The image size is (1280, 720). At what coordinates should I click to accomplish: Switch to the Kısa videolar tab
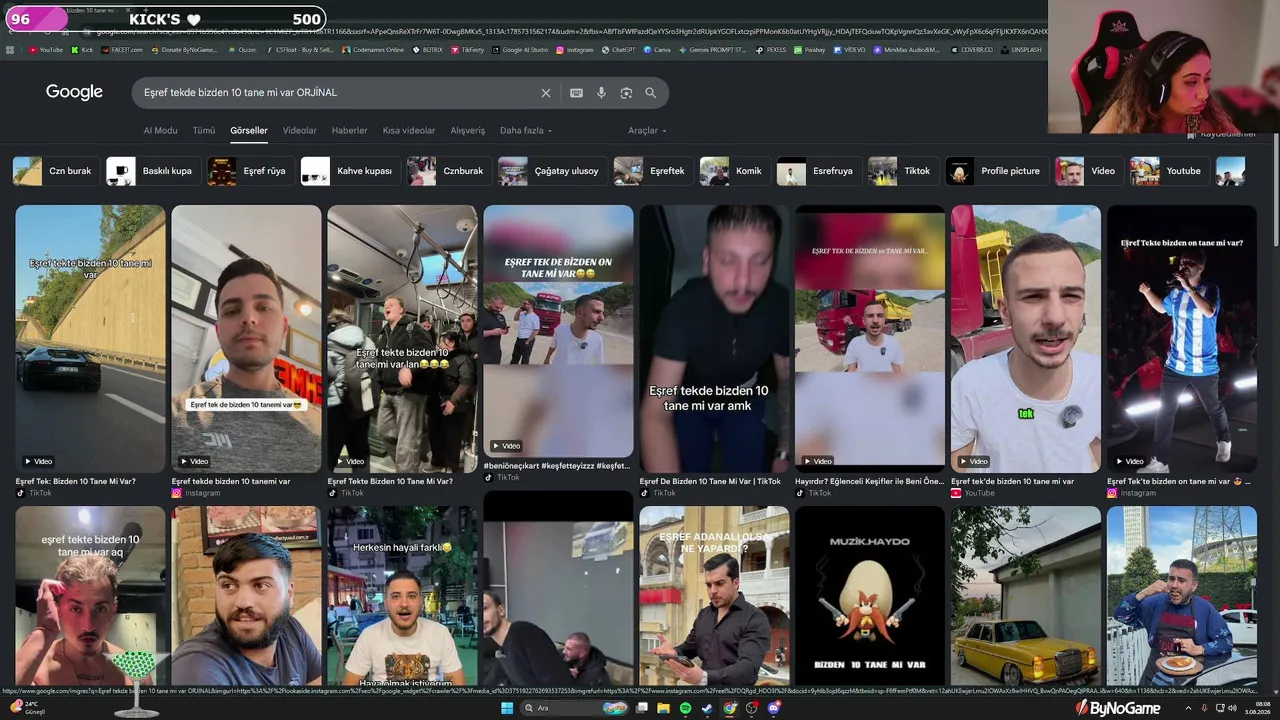click(x=409, y=130)
